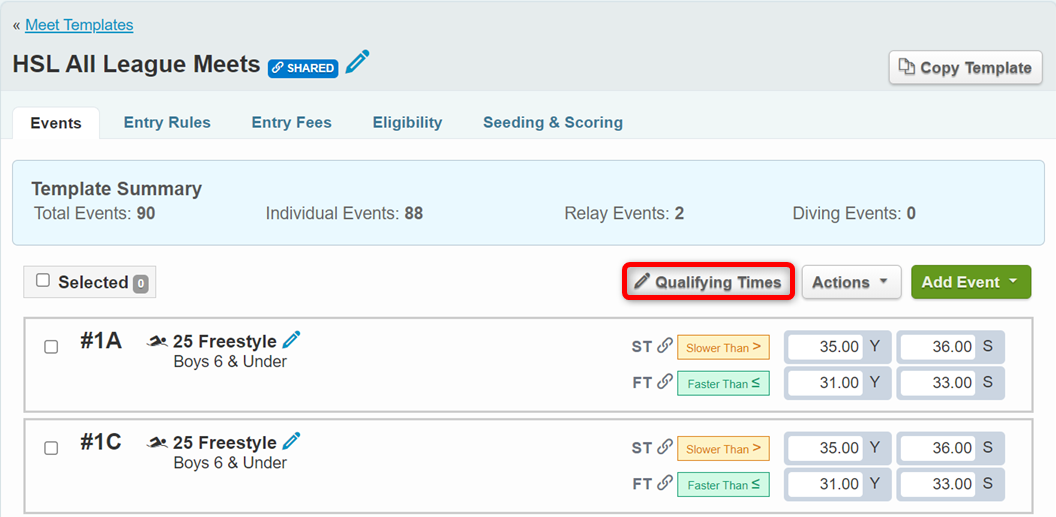Viewport: 1056px width, 517px height.
Task: Toggle the Selected all-events checkbox
Action: point(43,281)
